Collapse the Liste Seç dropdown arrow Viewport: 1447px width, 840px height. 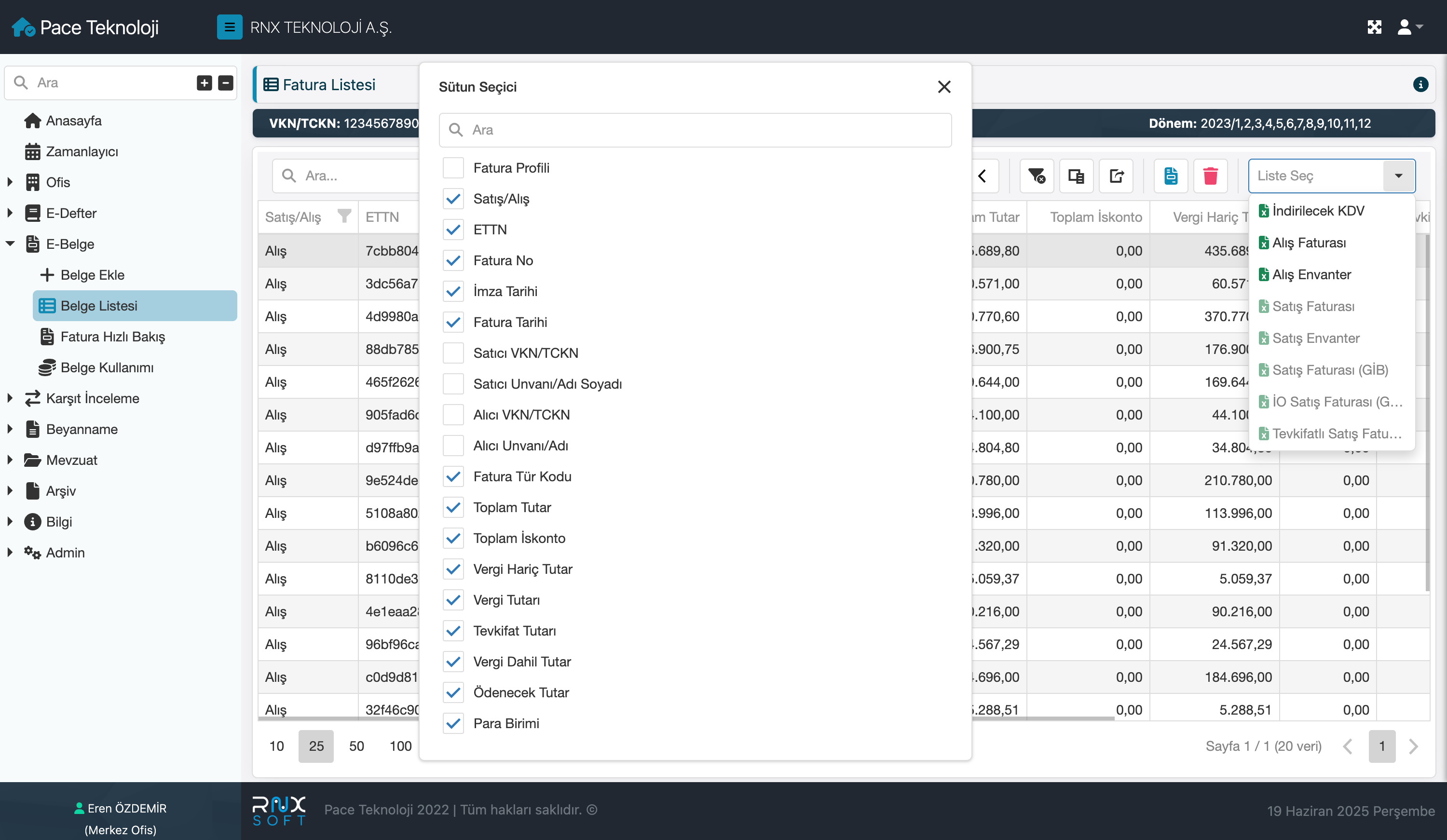click(1398, 176)
